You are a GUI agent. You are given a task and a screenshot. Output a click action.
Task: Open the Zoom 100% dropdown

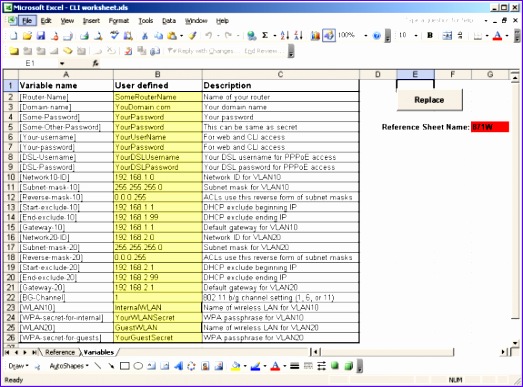pyautogui.click(x=366, y=35)
